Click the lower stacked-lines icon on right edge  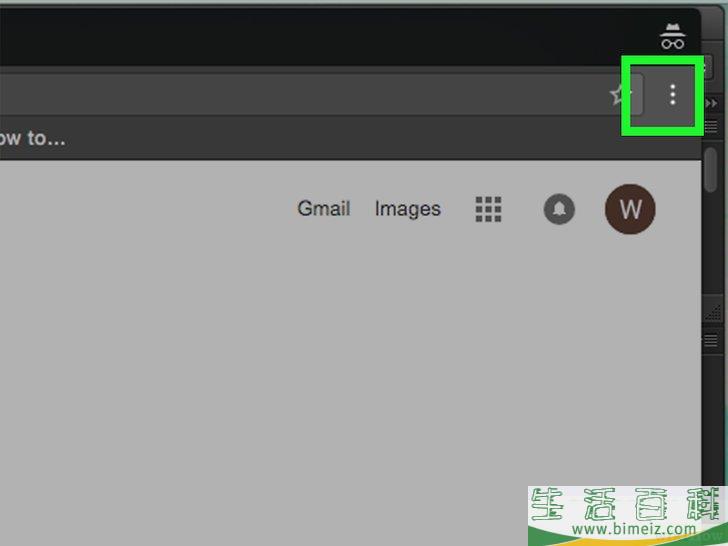pos(711,341)
